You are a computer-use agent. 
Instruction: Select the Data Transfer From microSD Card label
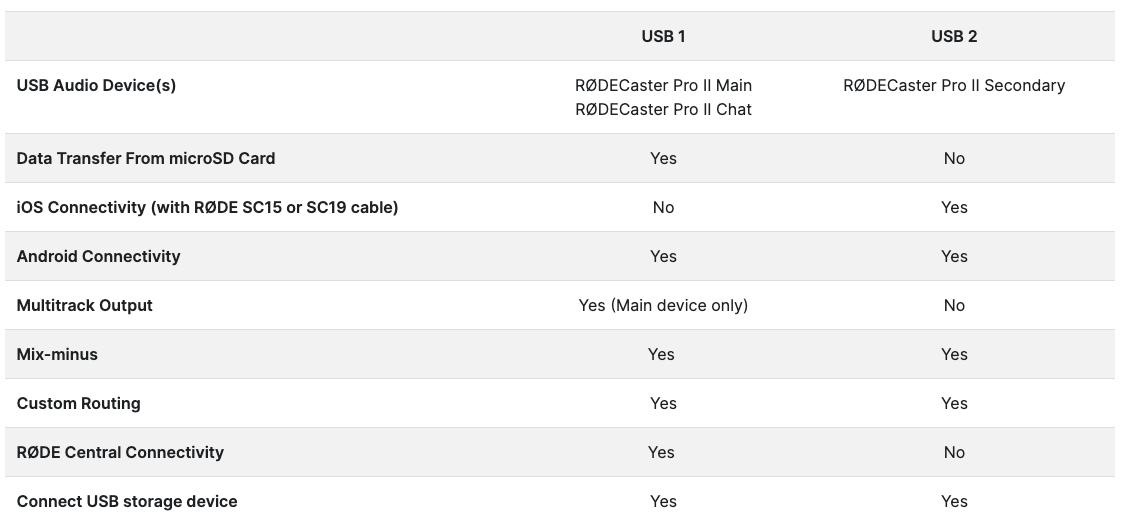145,158
